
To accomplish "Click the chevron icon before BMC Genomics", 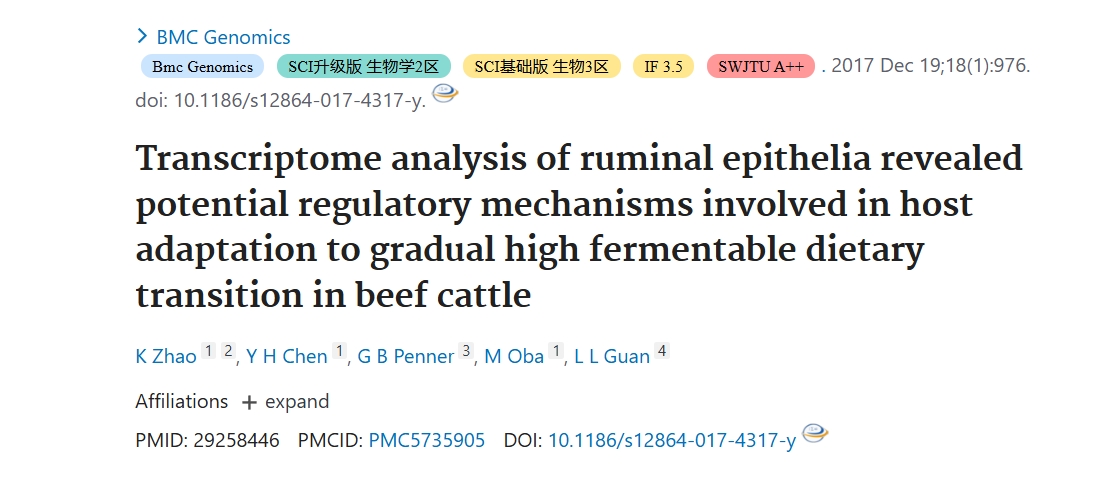I will [142, 36].
